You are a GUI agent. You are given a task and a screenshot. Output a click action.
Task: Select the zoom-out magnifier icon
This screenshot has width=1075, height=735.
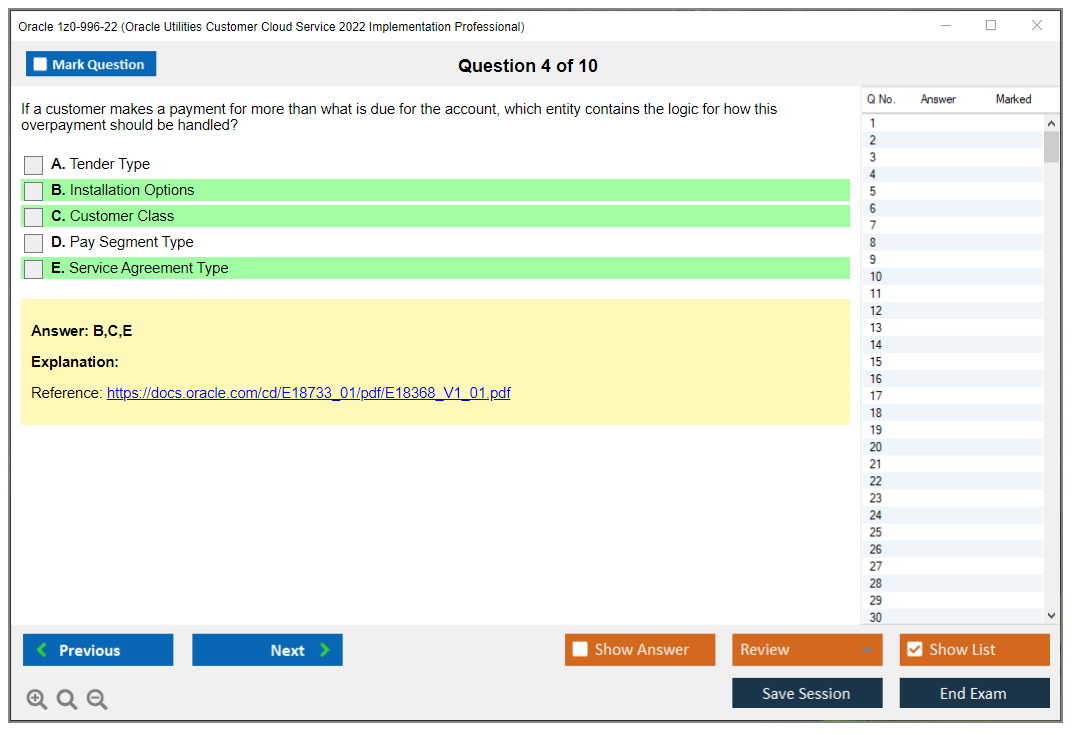96,699
